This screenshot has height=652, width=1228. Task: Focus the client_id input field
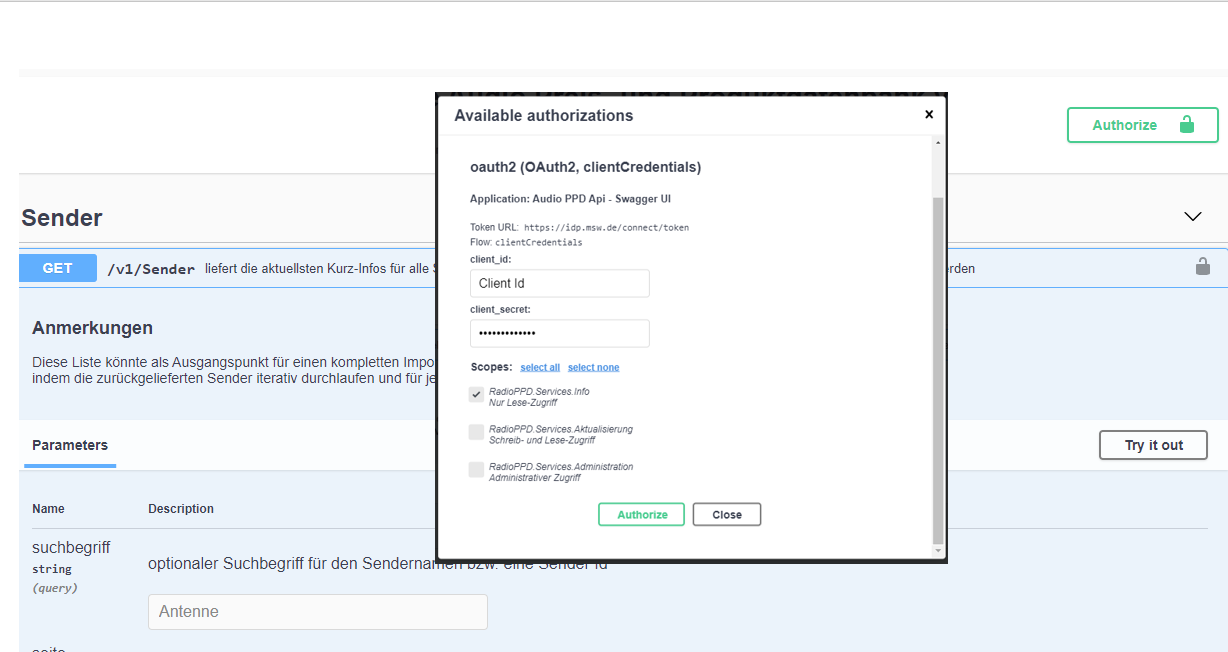[x=559, y=284]
